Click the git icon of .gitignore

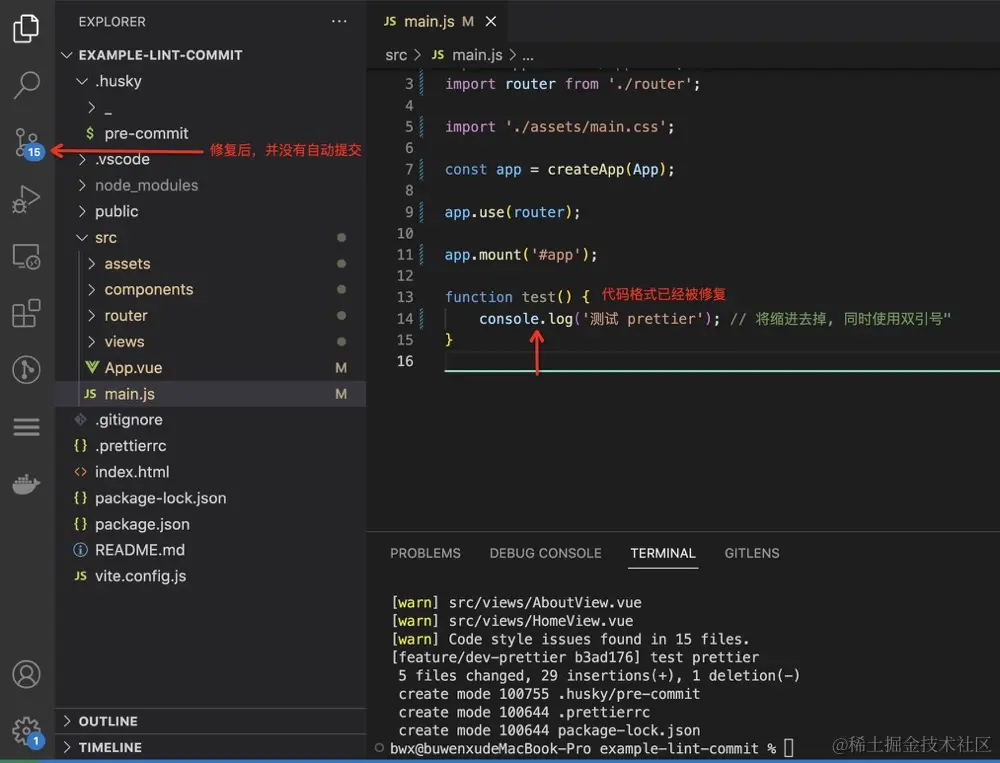pos(80,420)
